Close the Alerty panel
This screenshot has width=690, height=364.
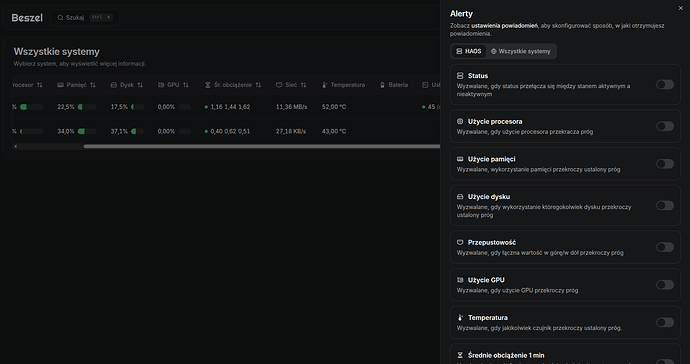pos(680,8)
